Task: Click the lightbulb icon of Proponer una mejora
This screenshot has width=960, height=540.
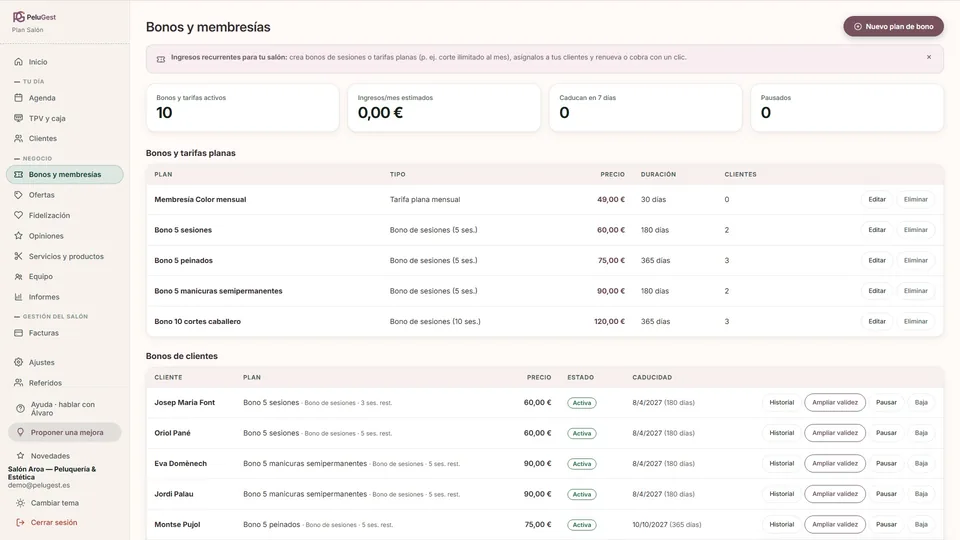Action: 20,432
